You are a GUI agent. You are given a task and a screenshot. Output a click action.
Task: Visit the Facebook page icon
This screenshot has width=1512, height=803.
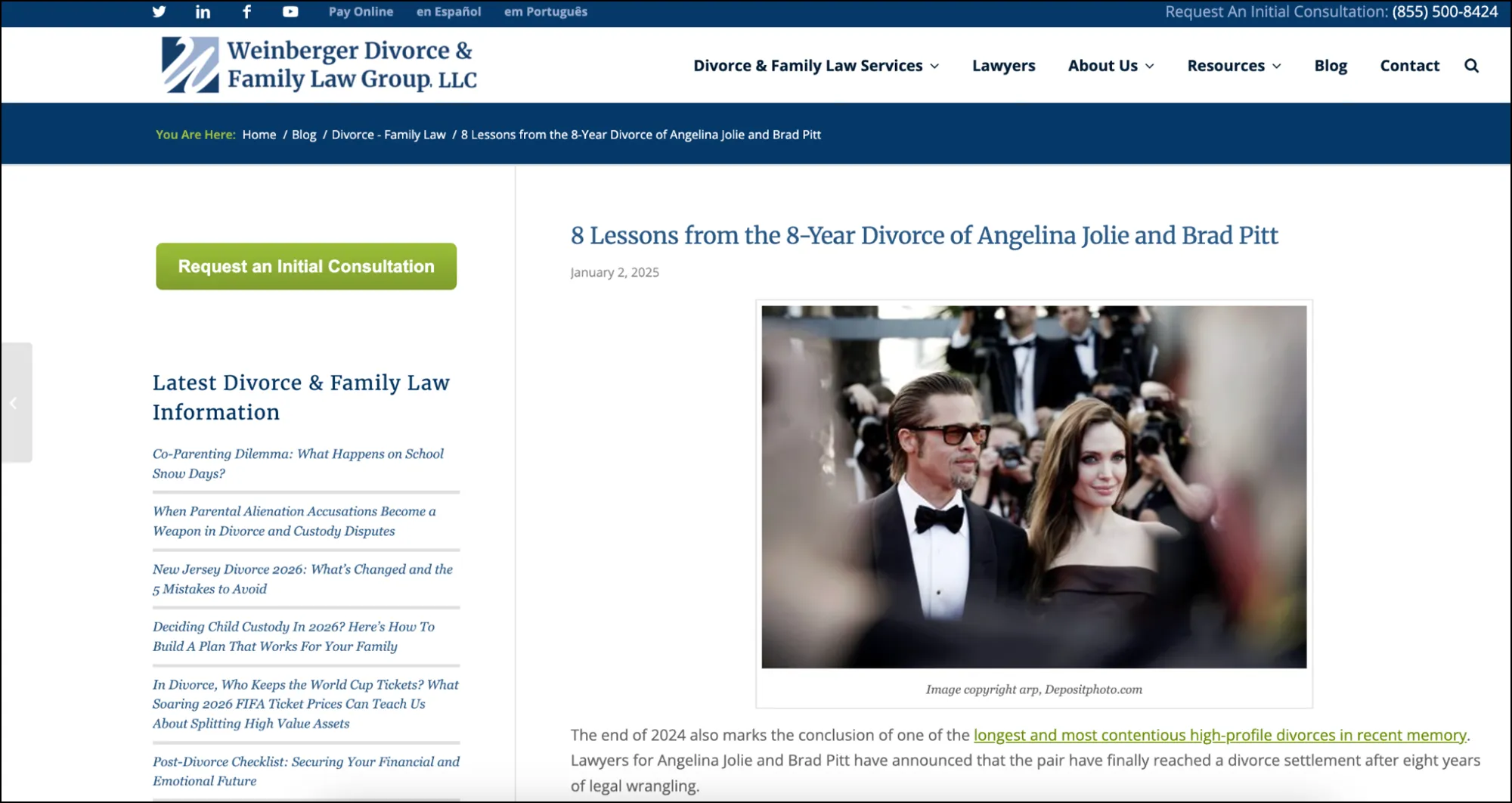246,11
